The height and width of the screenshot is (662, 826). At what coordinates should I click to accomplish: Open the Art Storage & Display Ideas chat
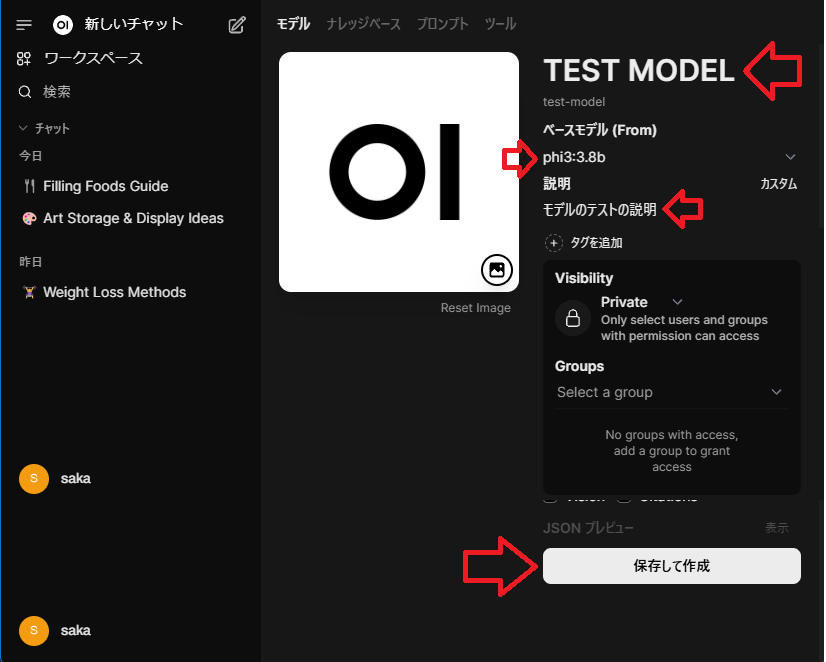133,218
